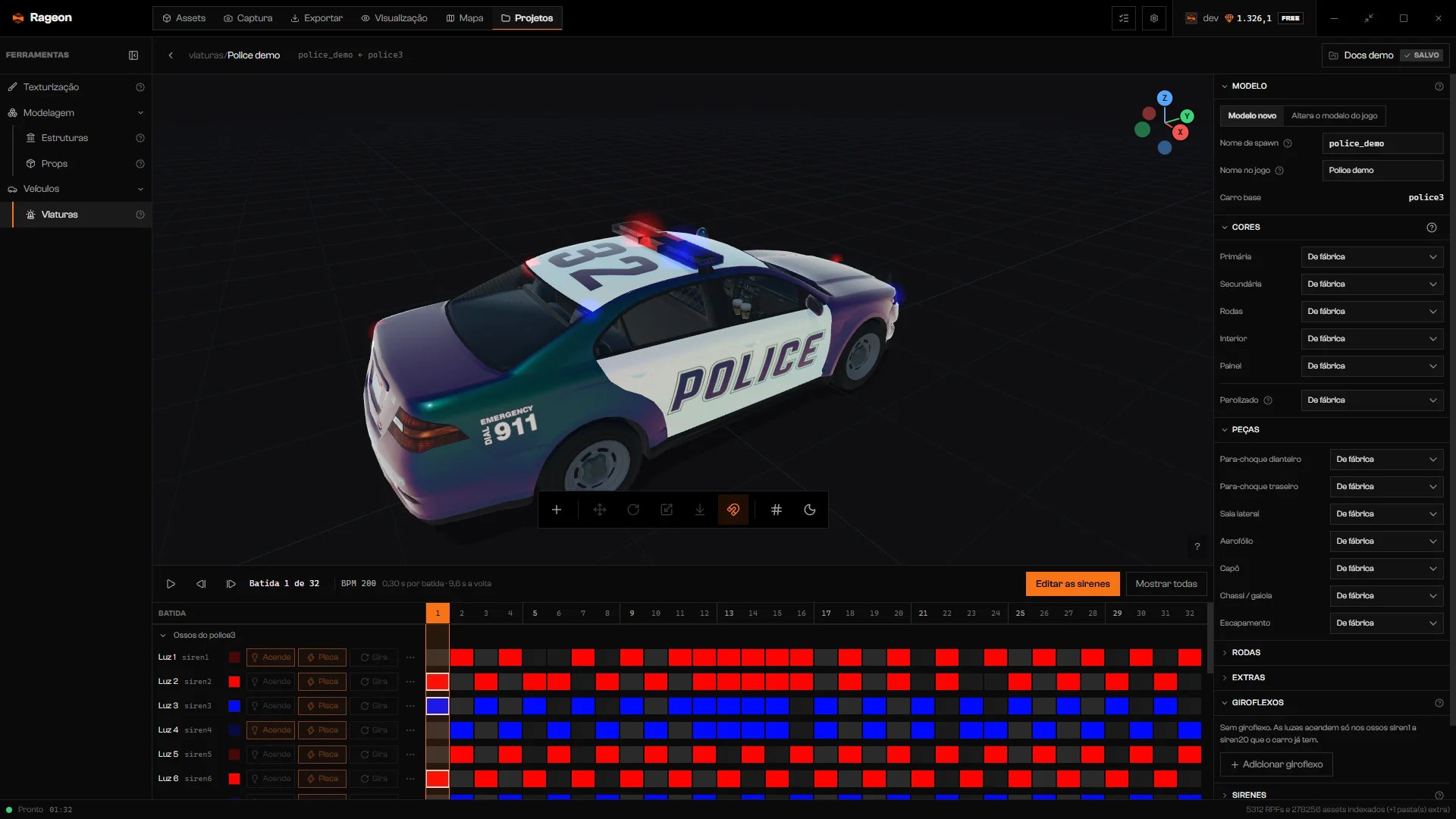
Task: Toggle Acende for Luz 4 siren4
Action: pyautogui.click(x=271, y=730)
